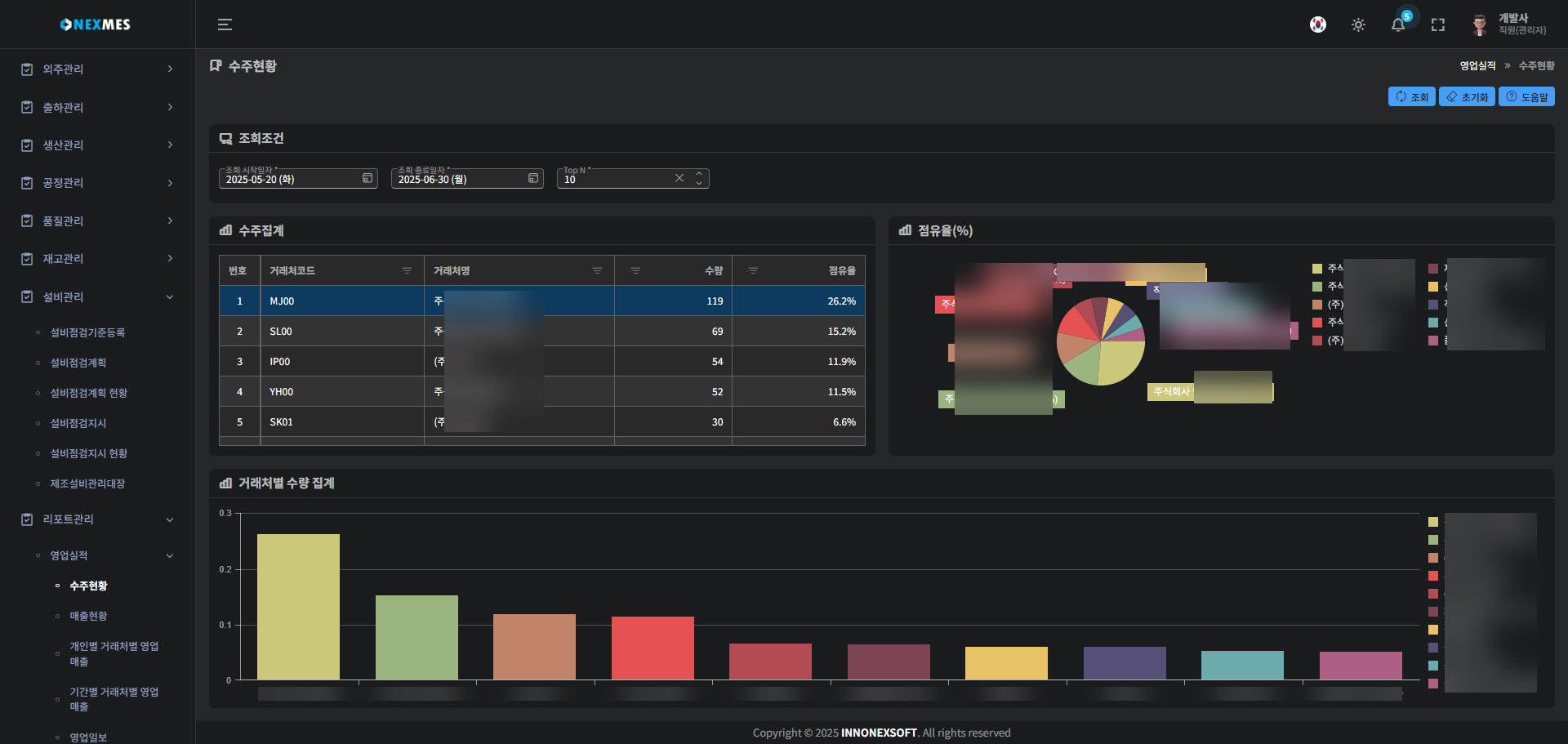Image resolution: width=1568 pixels, height=744 pixels.
Task: Click the hamburger menu toggle icon
Action: (x=225, y=25)
